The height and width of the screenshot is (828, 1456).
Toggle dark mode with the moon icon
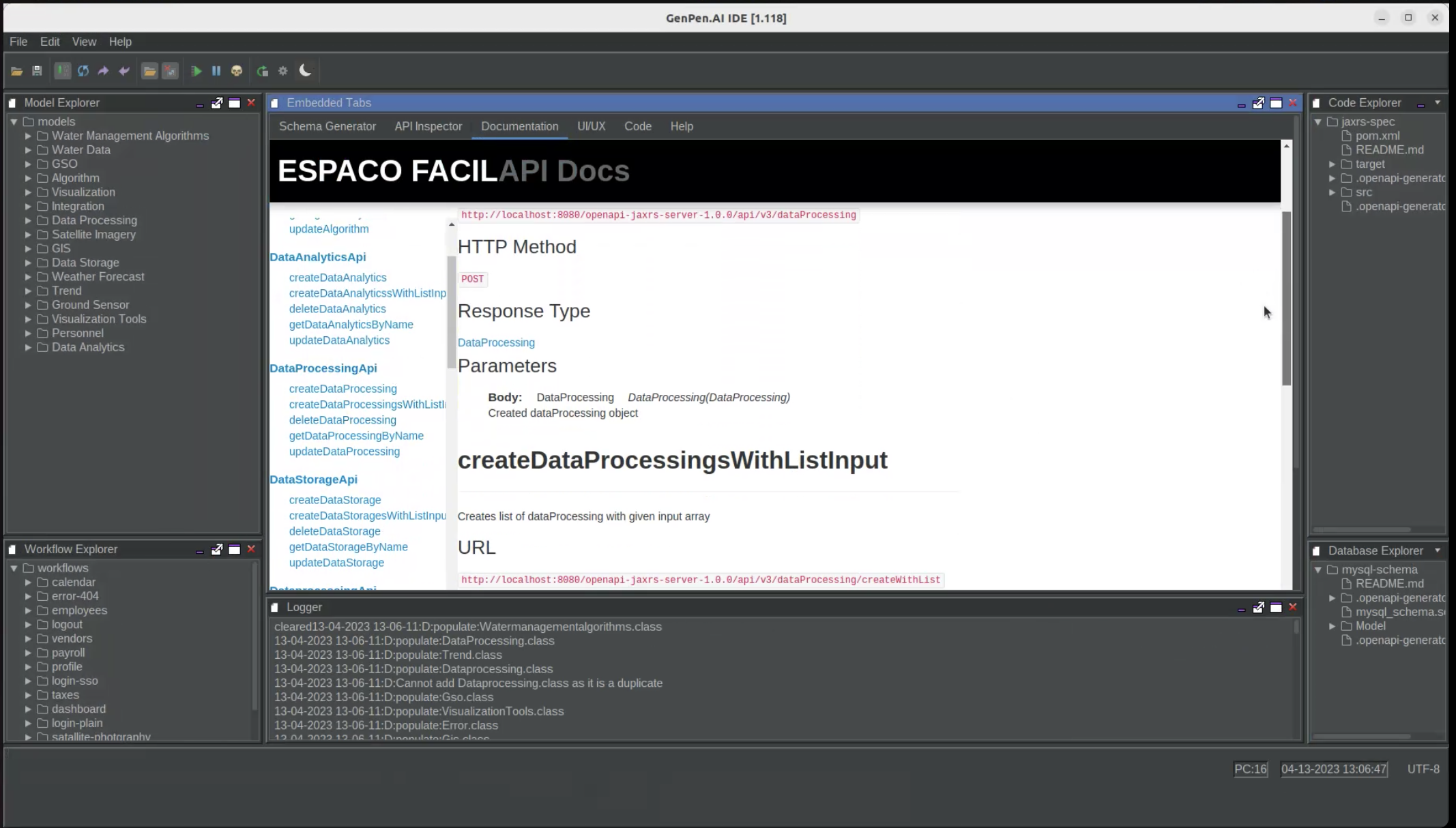[x=306, y=70]
